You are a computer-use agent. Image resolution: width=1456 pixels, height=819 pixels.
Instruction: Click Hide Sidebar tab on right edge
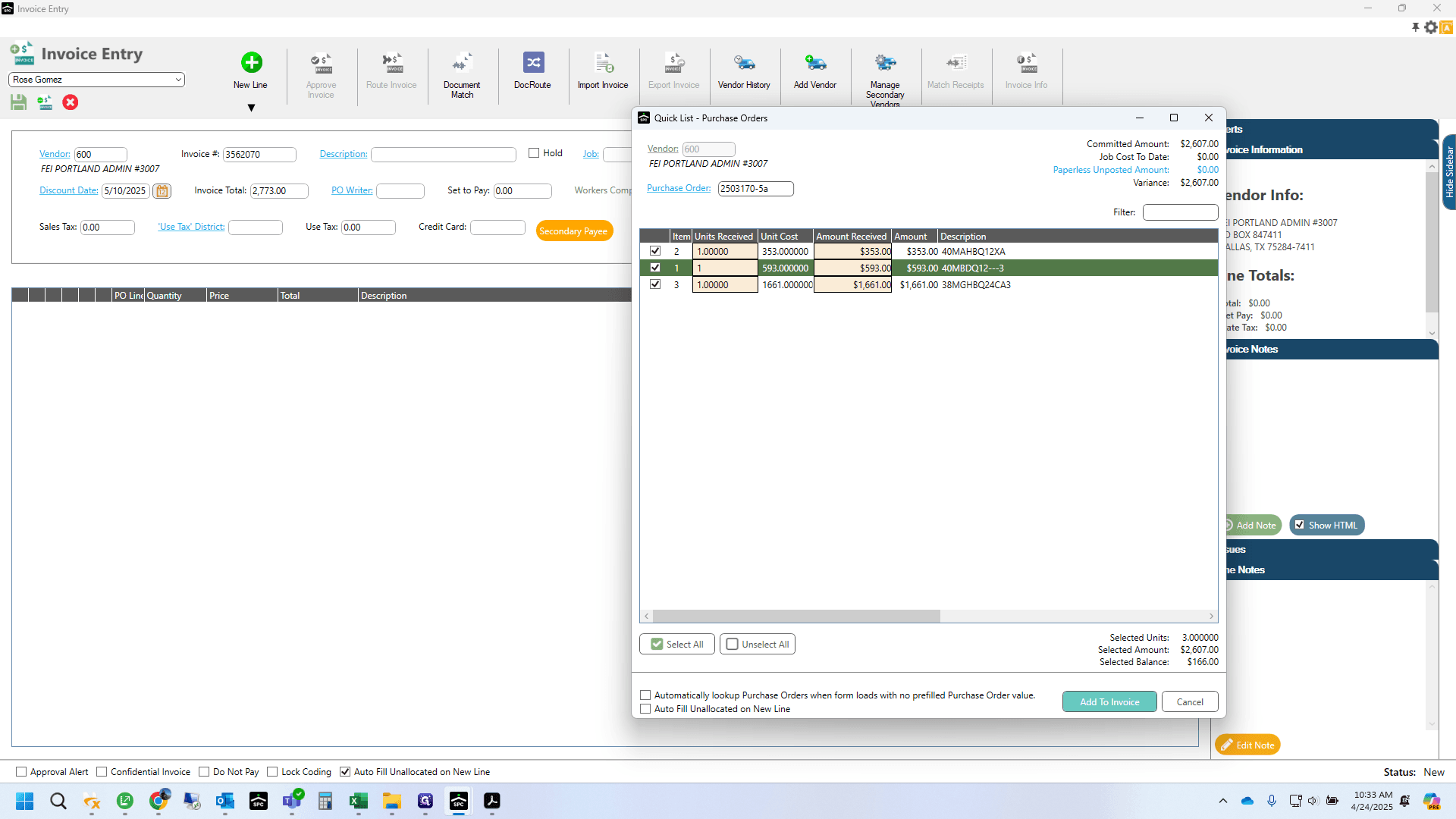[x=1449, y=171]
